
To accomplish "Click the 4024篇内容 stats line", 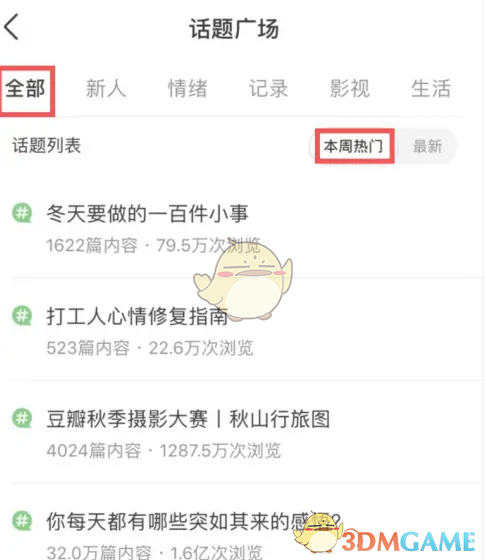I will coord(164,450).
